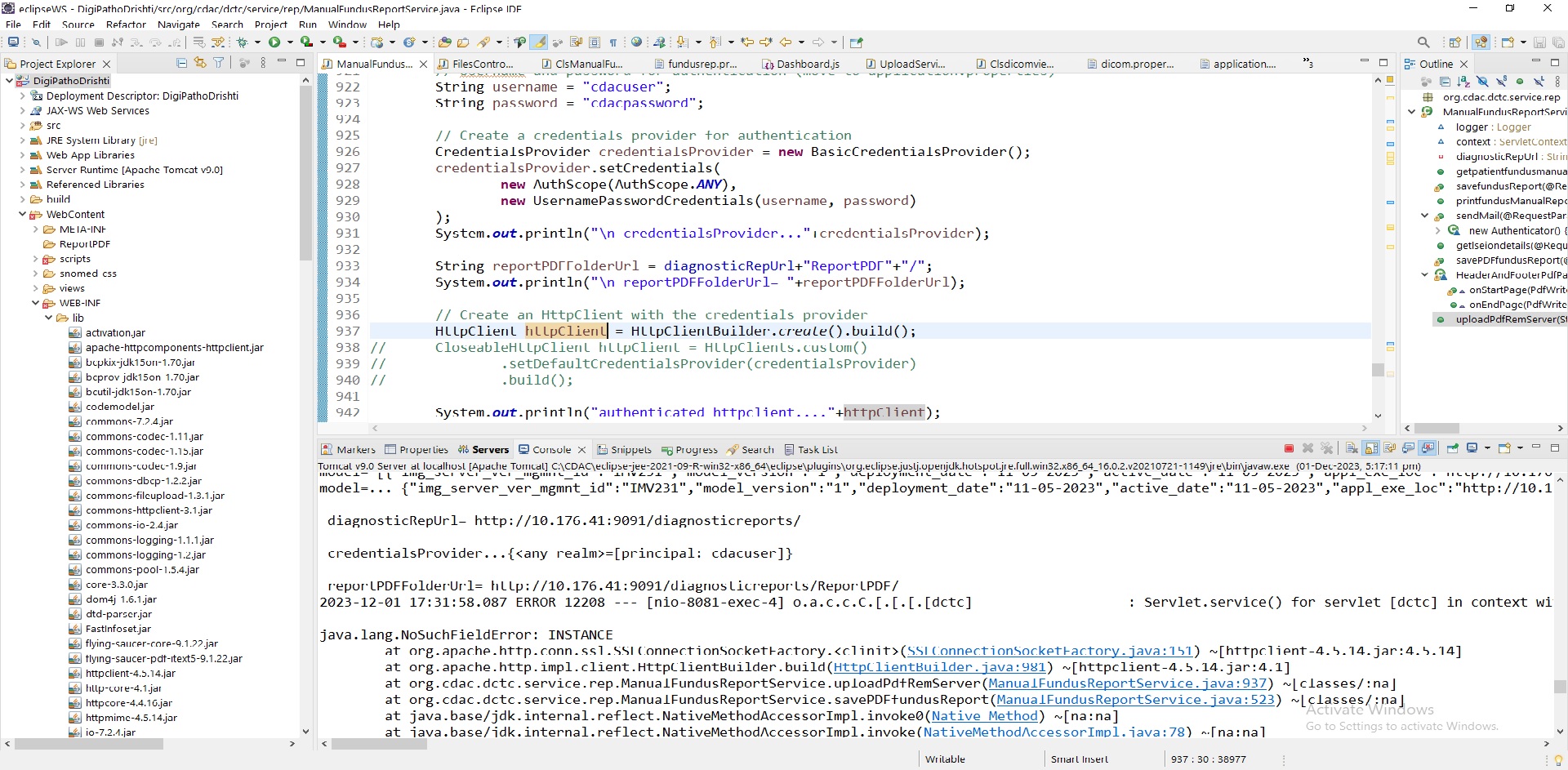Image resolution: width=1568 pixels, height=770 pixels.
Task: Click the Back navigation arrow
Action: [x=786, y=42]
